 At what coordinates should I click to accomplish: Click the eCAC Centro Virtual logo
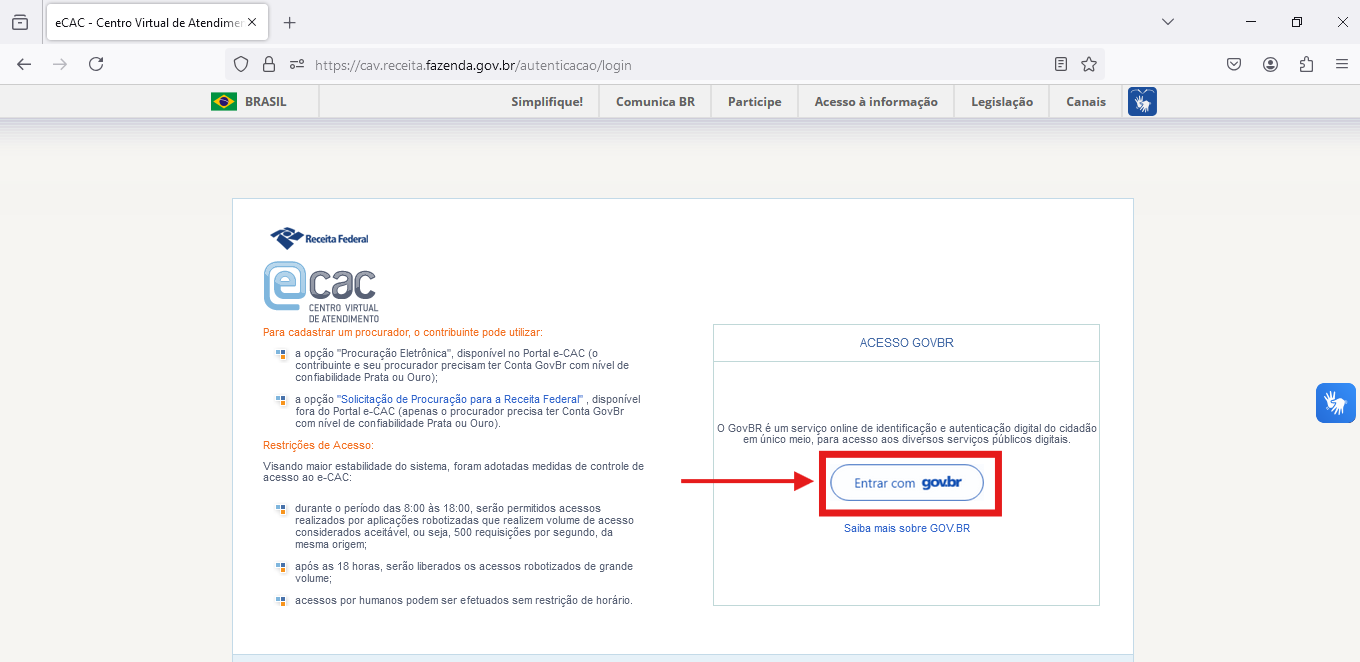coord(322,291)
